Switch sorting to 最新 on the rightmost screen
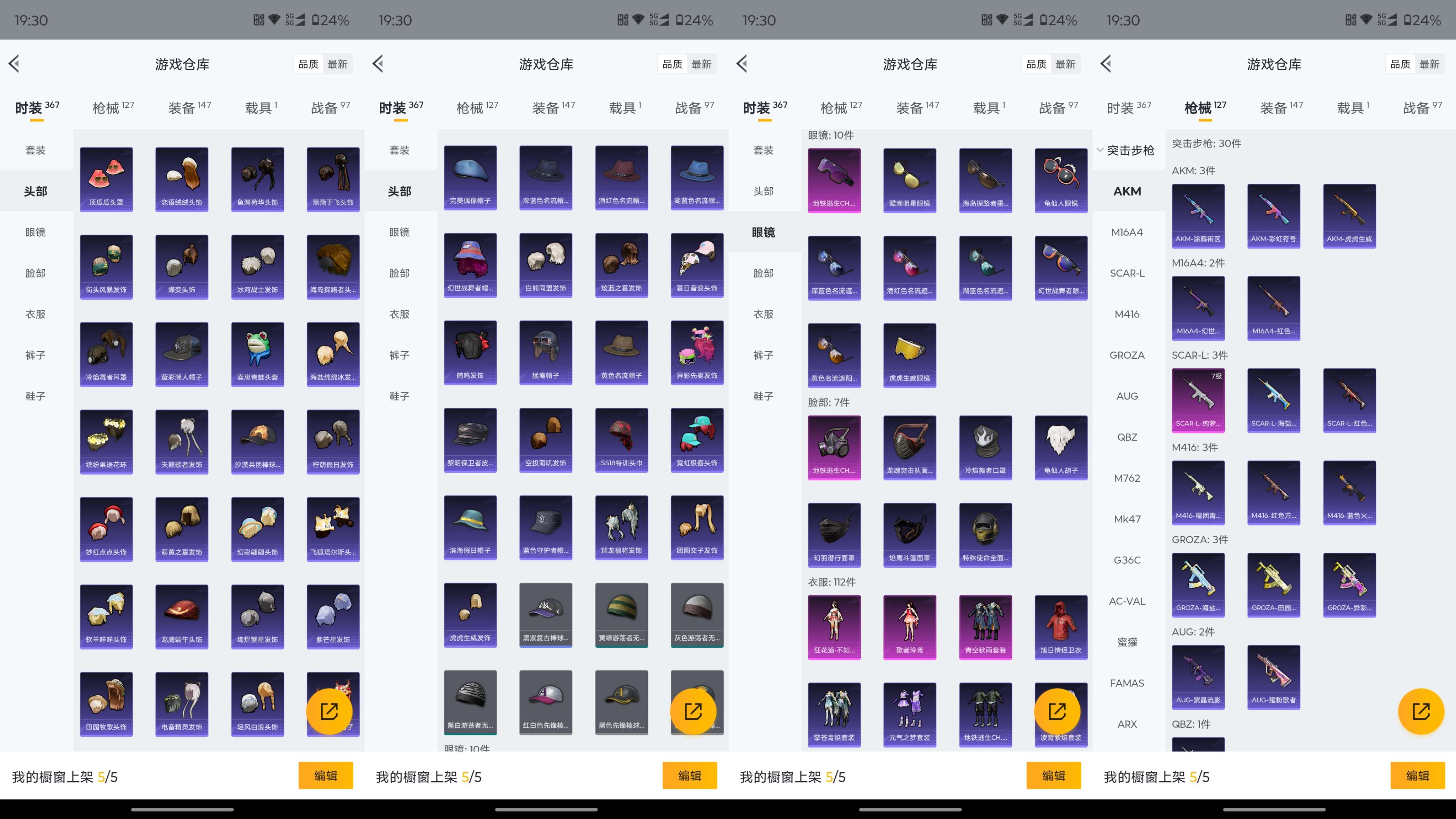Image resolution: width=1456 pixels, height=819 pixels. coord(1429,64)
